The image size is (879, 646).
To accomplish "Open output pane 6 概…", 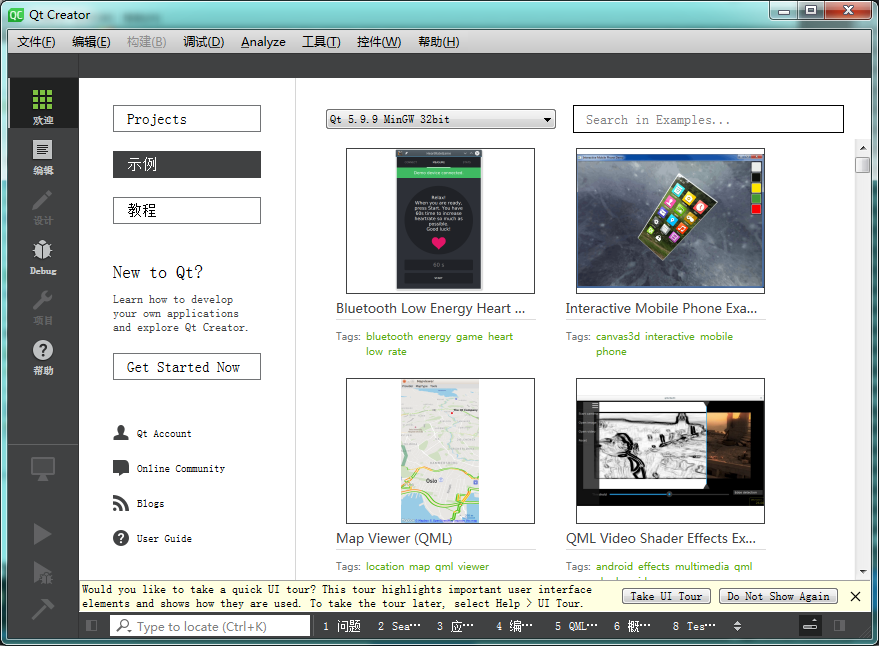I will point(632,626).
